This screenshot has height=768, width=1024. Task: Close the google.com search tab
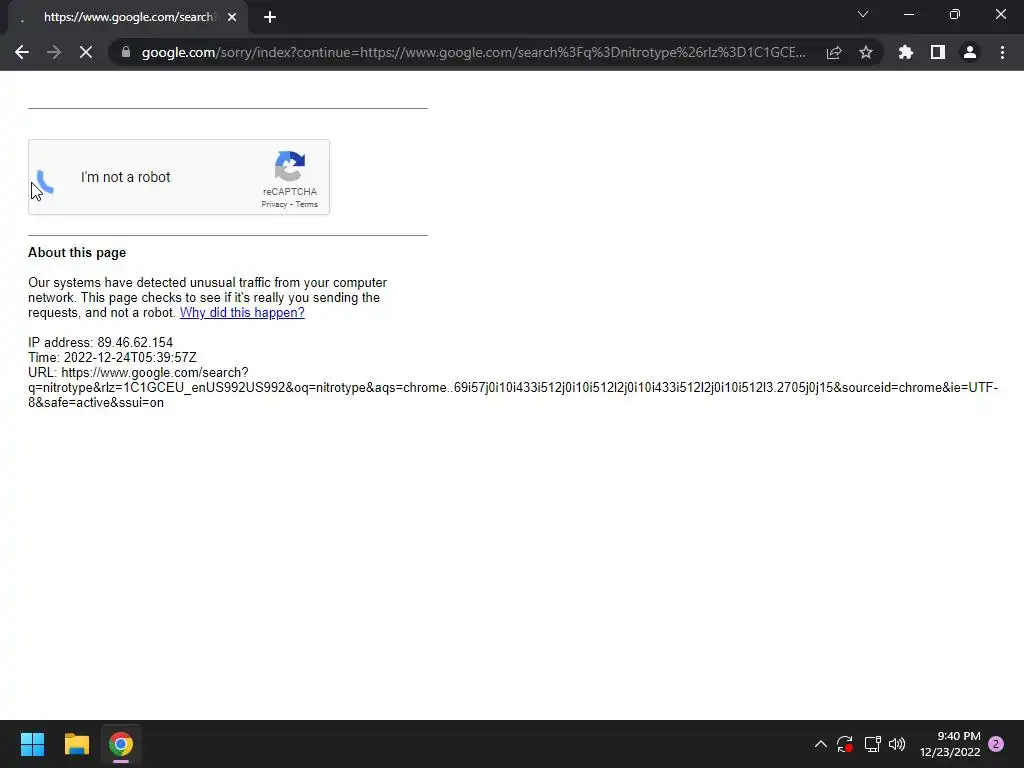point(232,17)
